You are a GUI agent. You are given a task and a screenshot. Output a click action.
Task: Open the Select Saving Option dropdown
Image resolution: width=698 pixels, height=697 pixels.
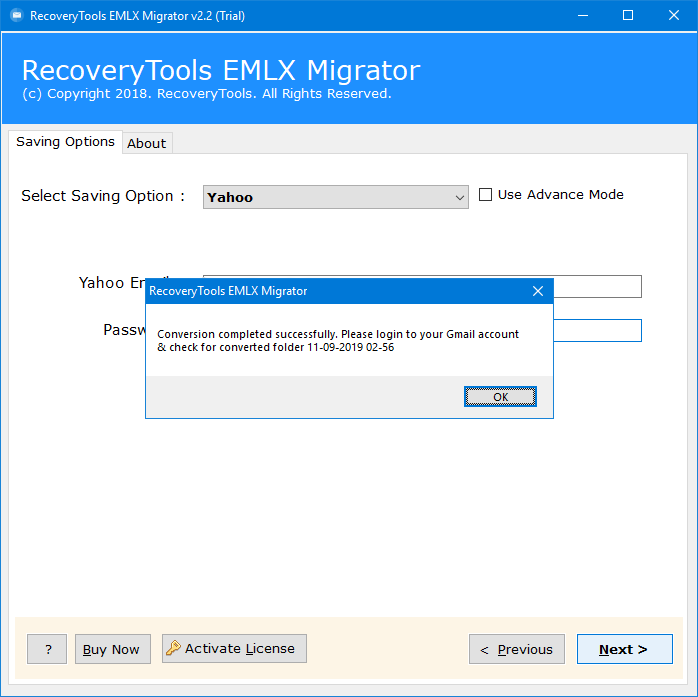click(336, 197)
